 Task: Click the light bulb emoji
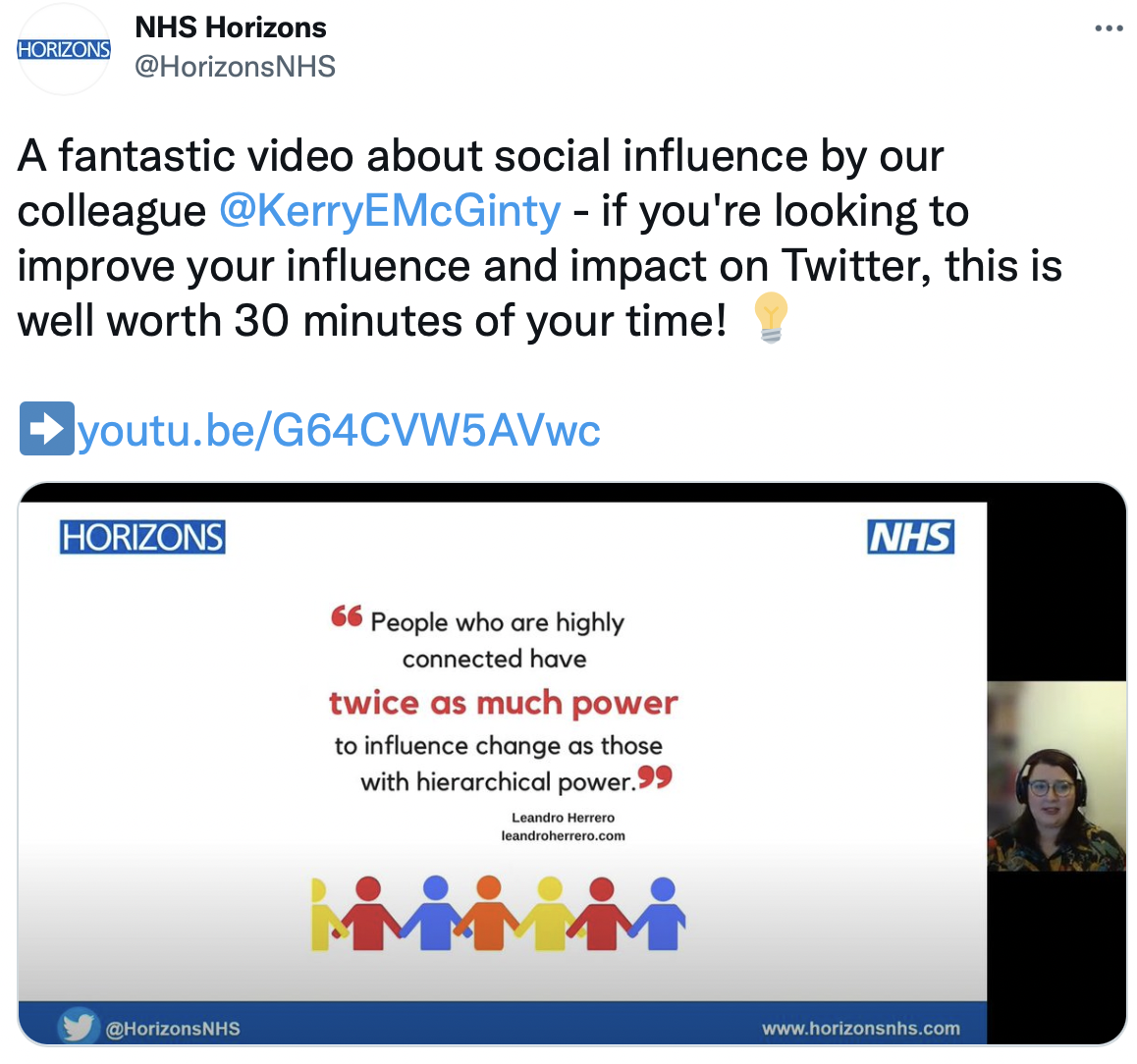(x=771, y=318)
